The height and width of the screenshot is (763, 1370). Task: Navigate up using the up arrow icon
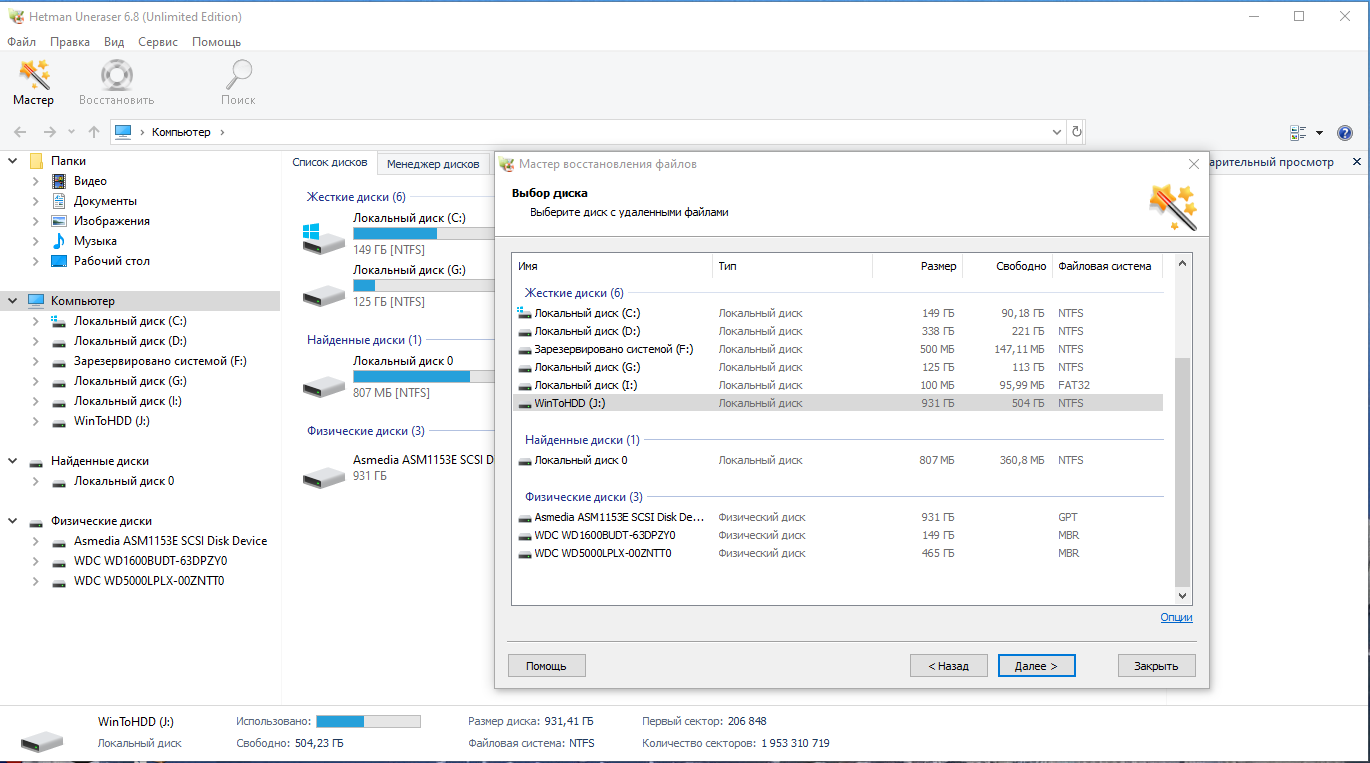(93, 131)
